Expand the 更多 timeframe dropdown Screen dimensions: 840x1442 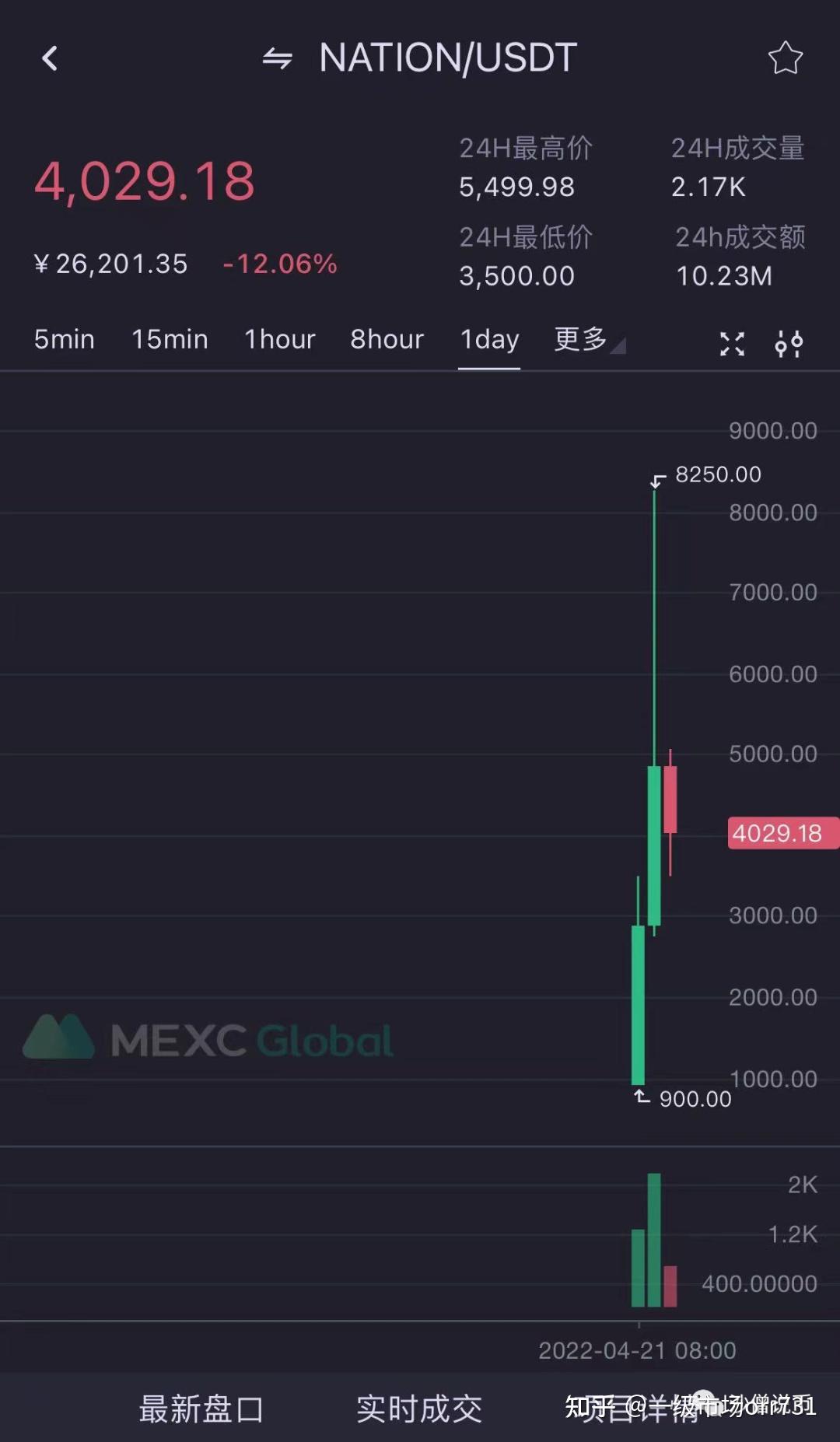(x=590, y=339)
